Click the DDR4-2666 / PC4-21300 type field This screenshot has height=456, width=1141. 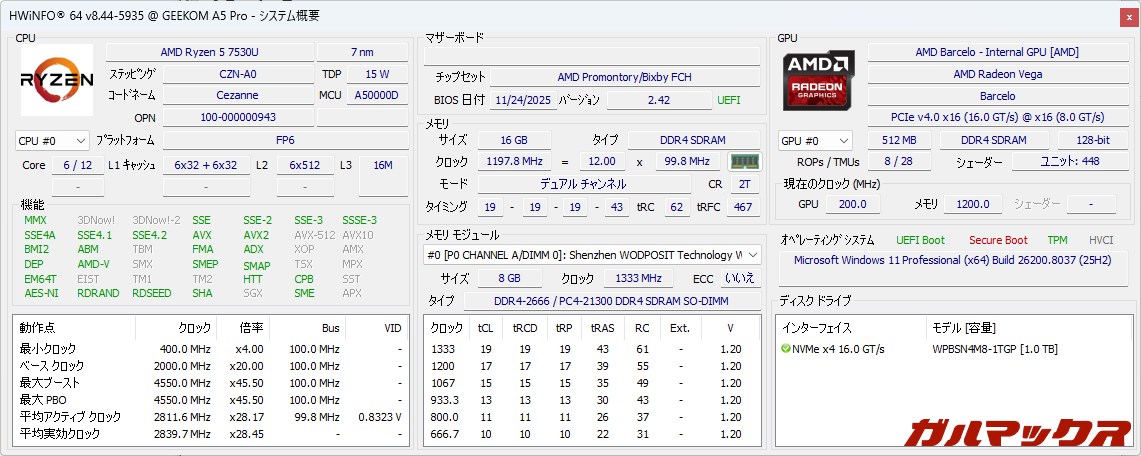pos(612,301)
